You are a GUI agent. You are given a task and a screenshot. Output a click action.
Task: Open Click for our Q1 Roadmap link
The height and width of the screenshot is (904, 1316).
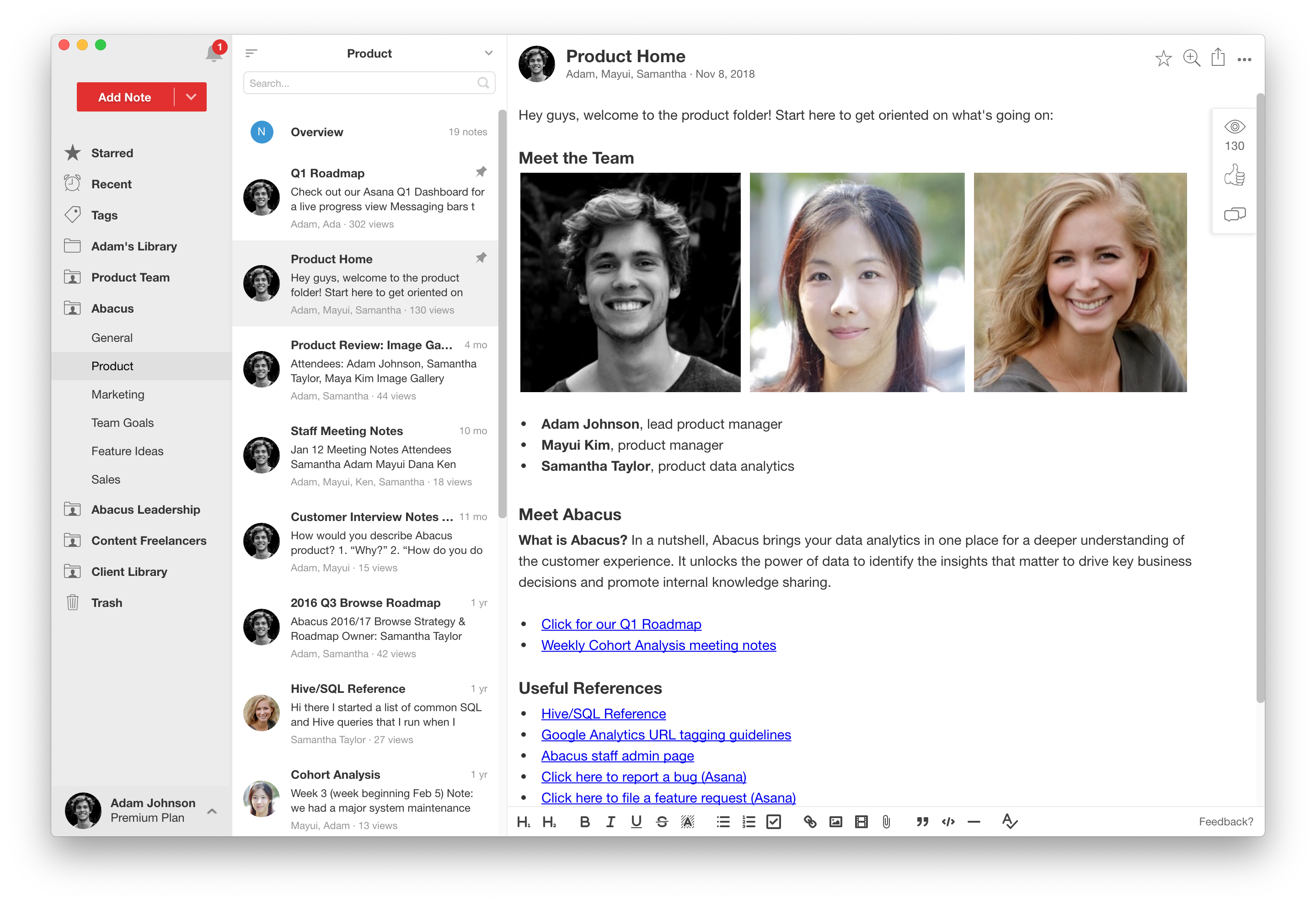(x=621, y=624)
